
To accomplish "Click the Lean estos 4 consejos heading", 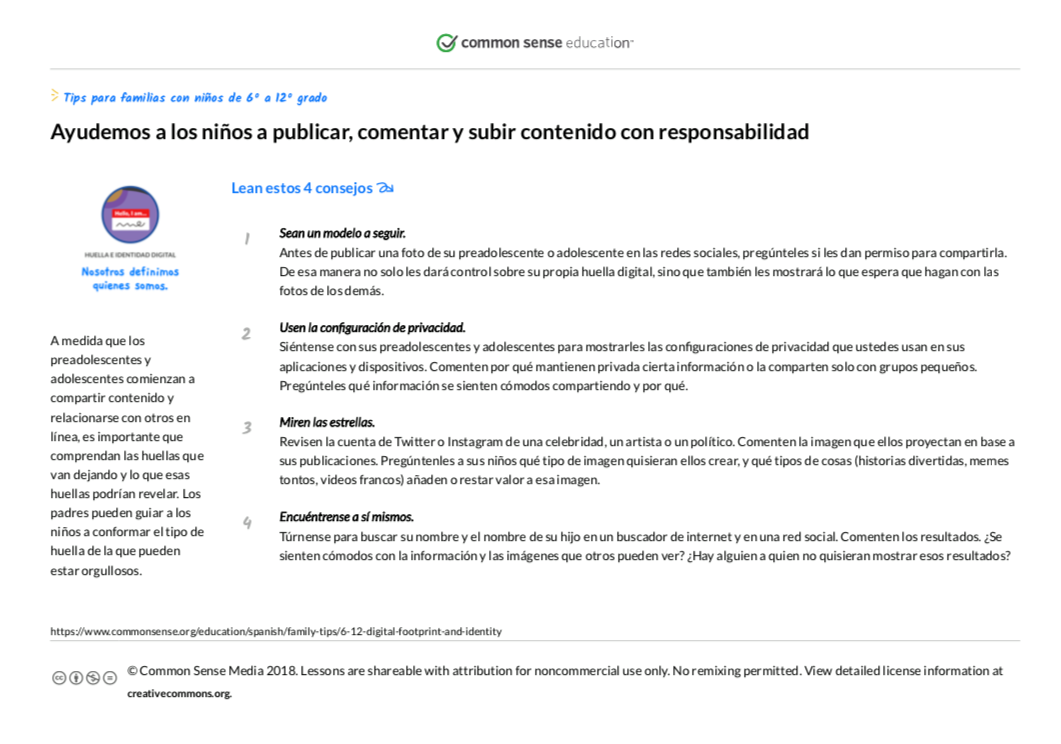I will 302,188.
